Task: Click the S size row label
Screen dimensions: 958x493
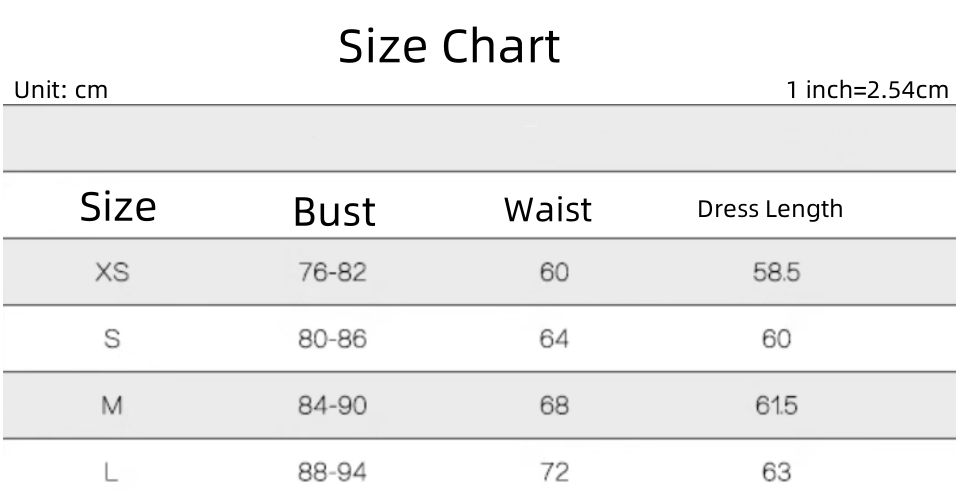Action: click(112, 339)
